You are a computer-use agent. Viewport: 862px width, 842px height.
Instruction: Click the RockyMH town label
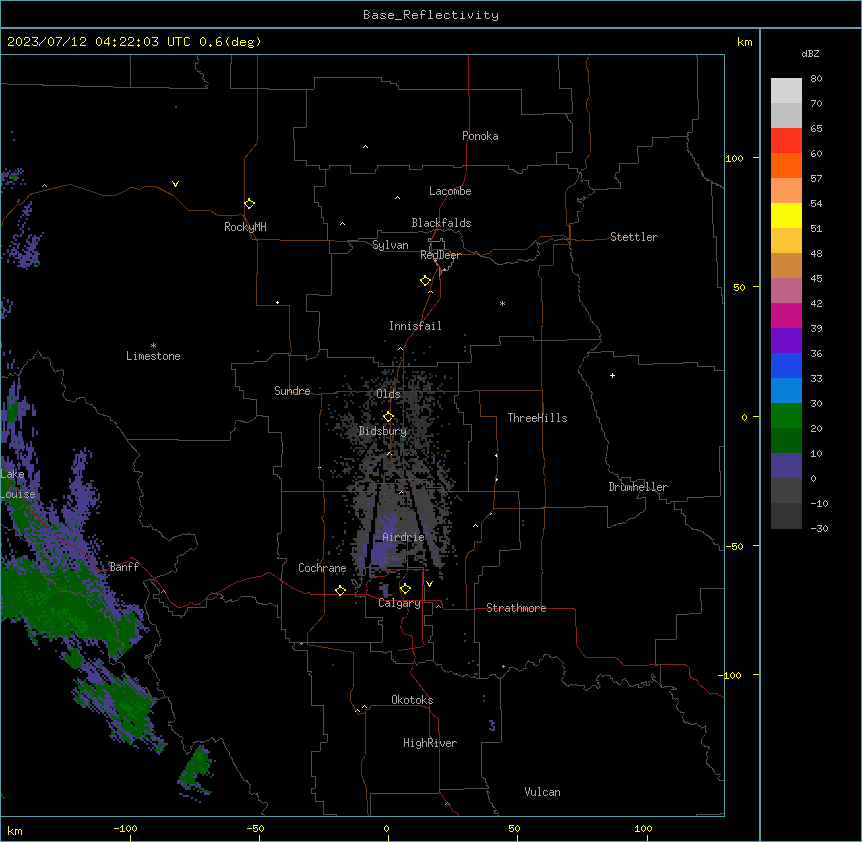pyautogui.click(x=245, y=227)
